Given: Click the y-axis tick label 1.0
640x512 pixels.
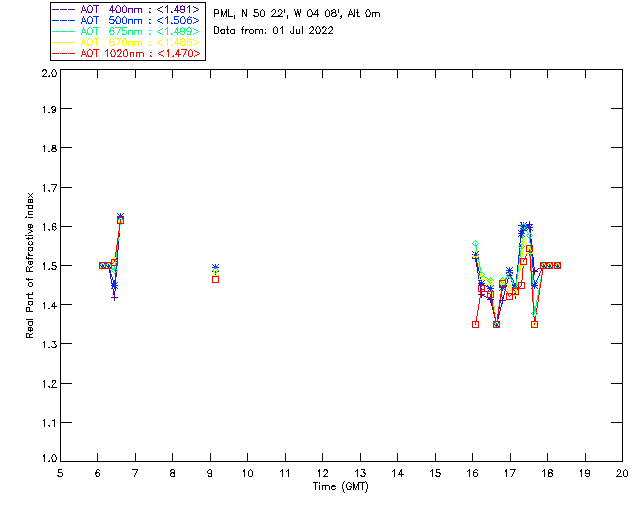Looking at the screenshot, I should click(x=48, y=458).
